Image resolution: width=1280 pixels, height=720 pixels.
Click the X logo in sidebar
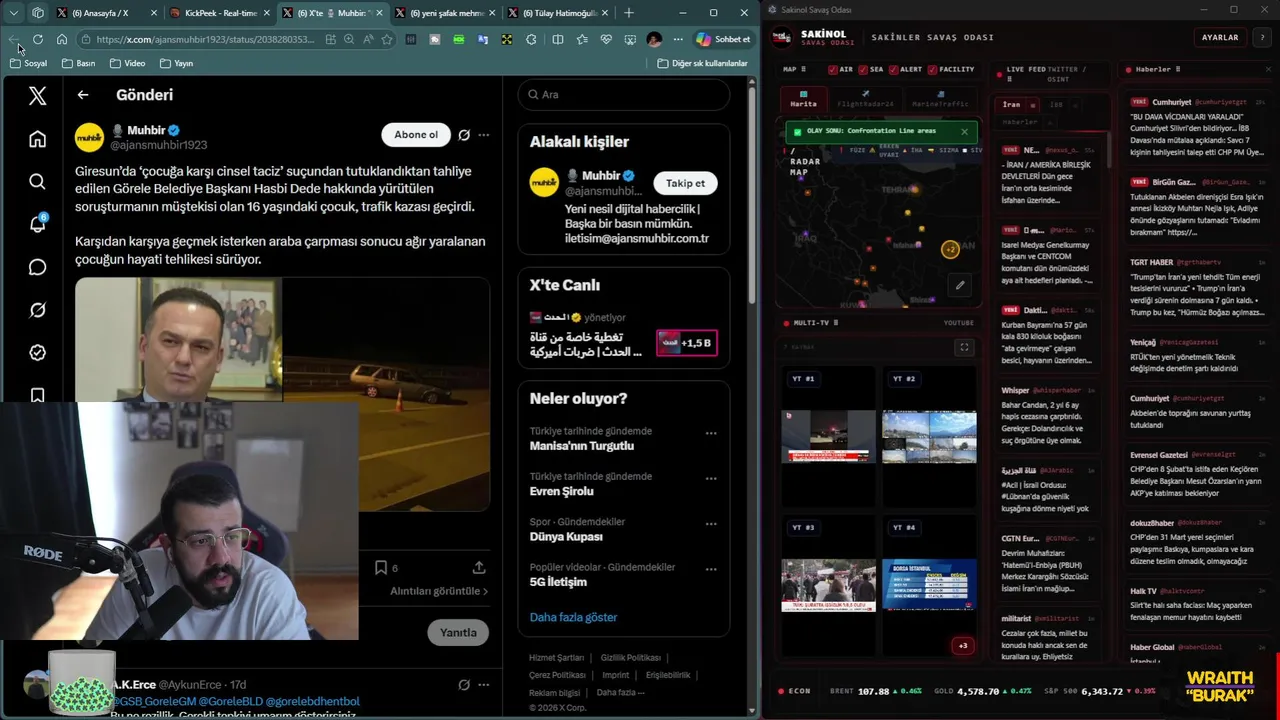point(37,96)
